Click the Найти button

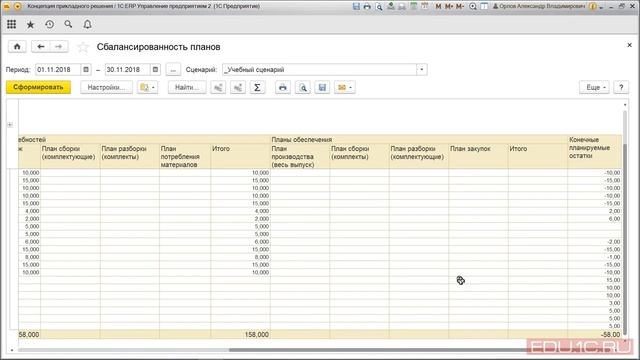pos(187,87)
